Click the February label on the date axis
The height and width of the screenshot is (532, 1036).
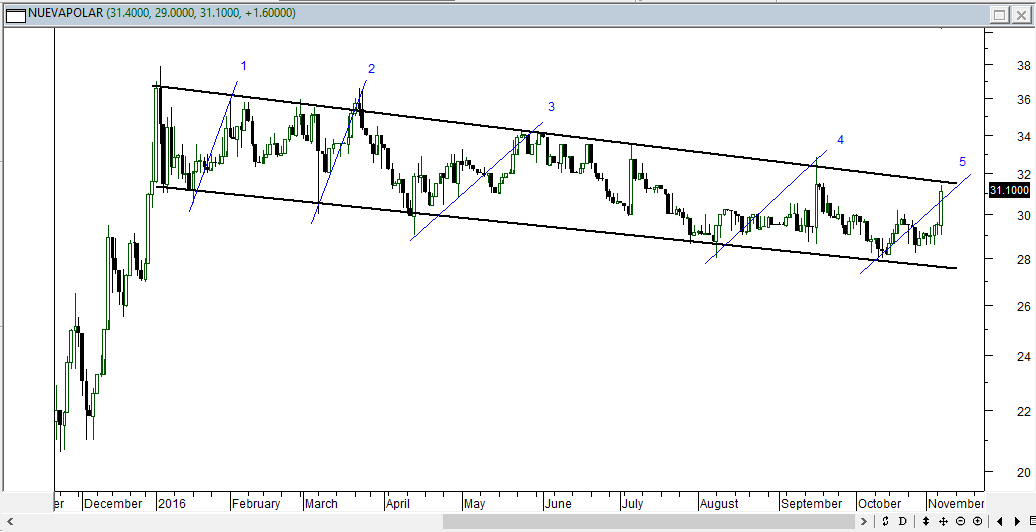(256, 504)
